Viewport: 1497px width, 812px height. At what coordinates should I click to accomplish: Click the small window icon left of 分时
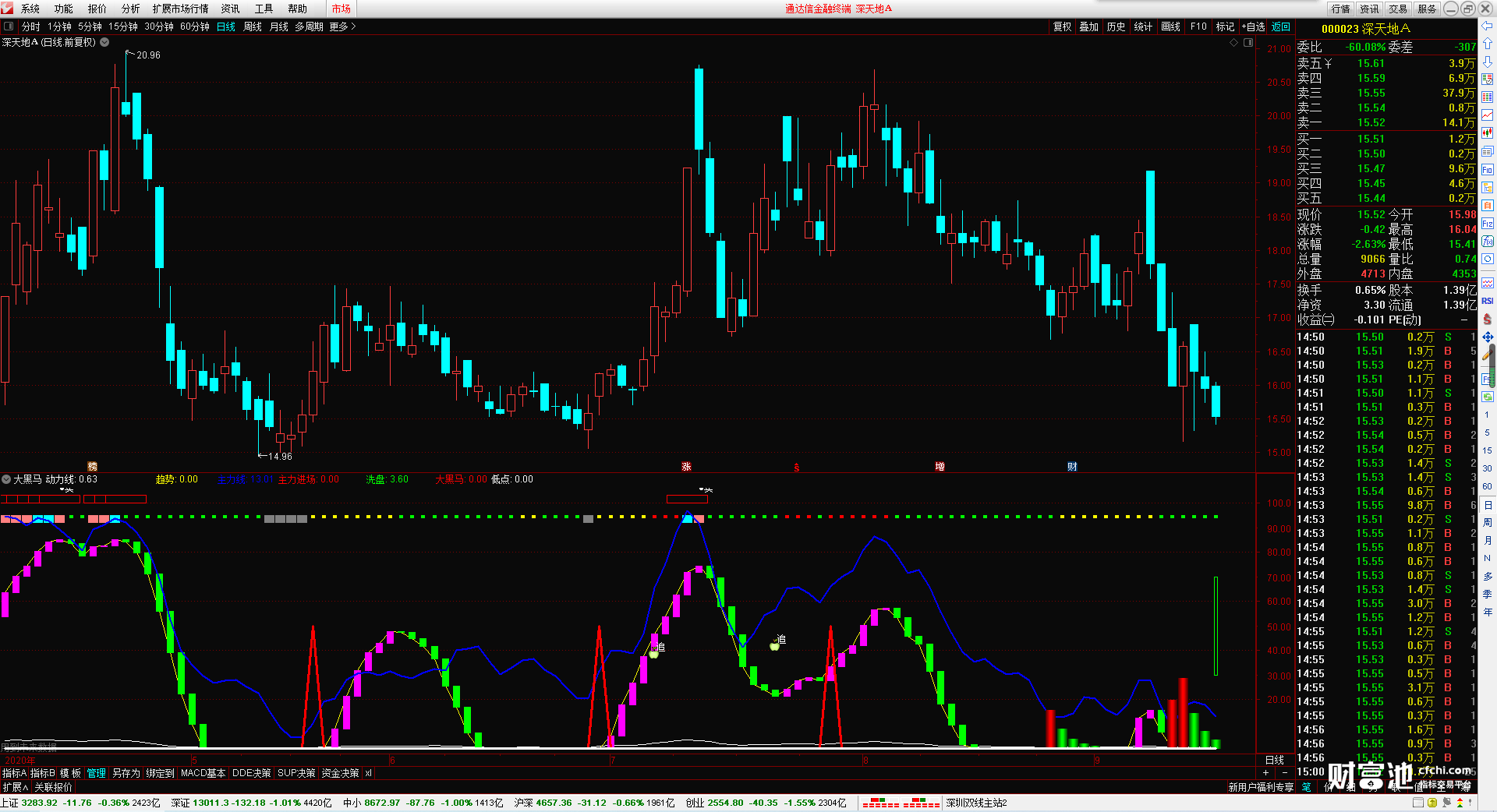click(x=9, y=26)
